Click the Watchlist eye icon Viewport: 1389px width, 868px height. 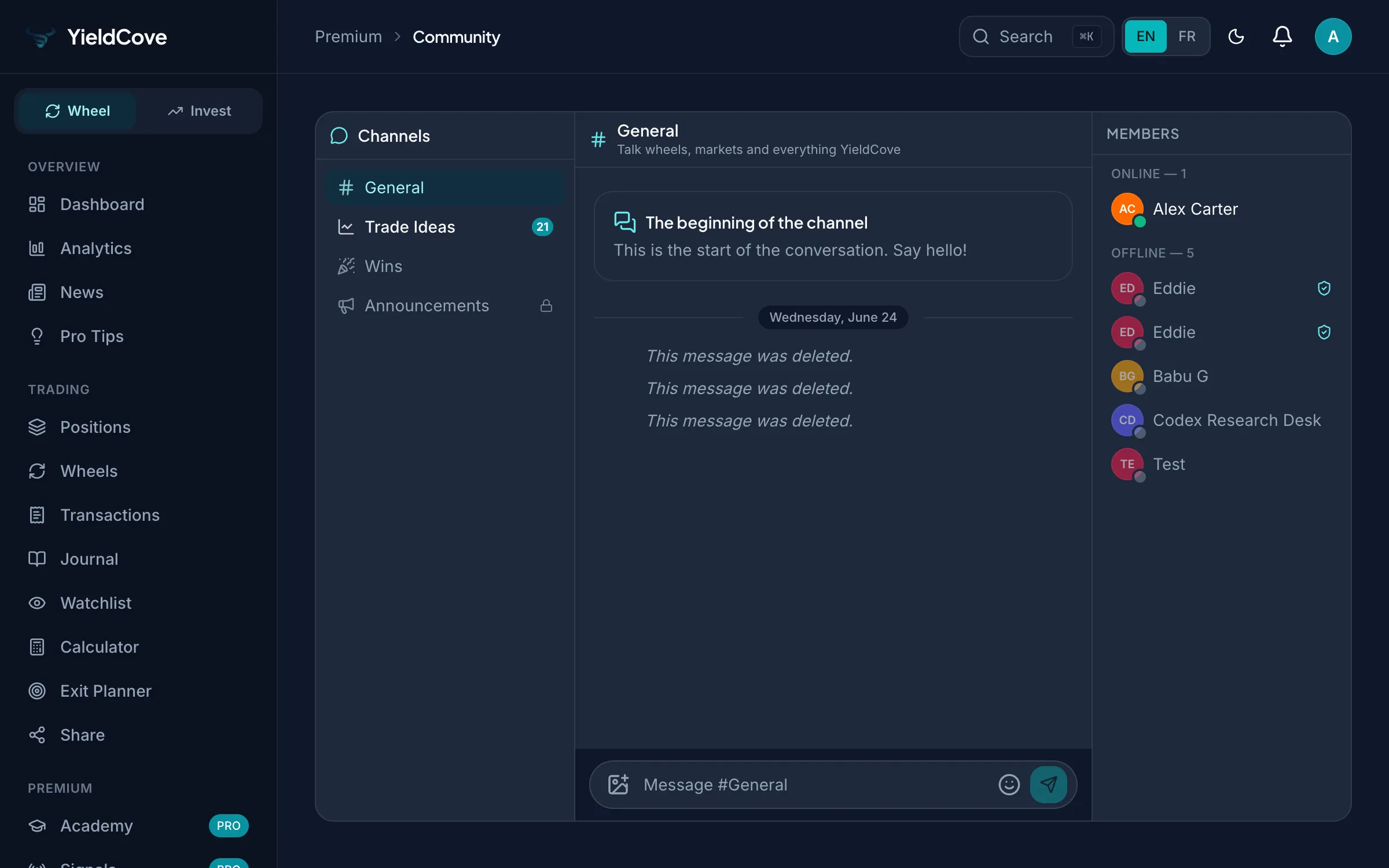click(37, 603)
